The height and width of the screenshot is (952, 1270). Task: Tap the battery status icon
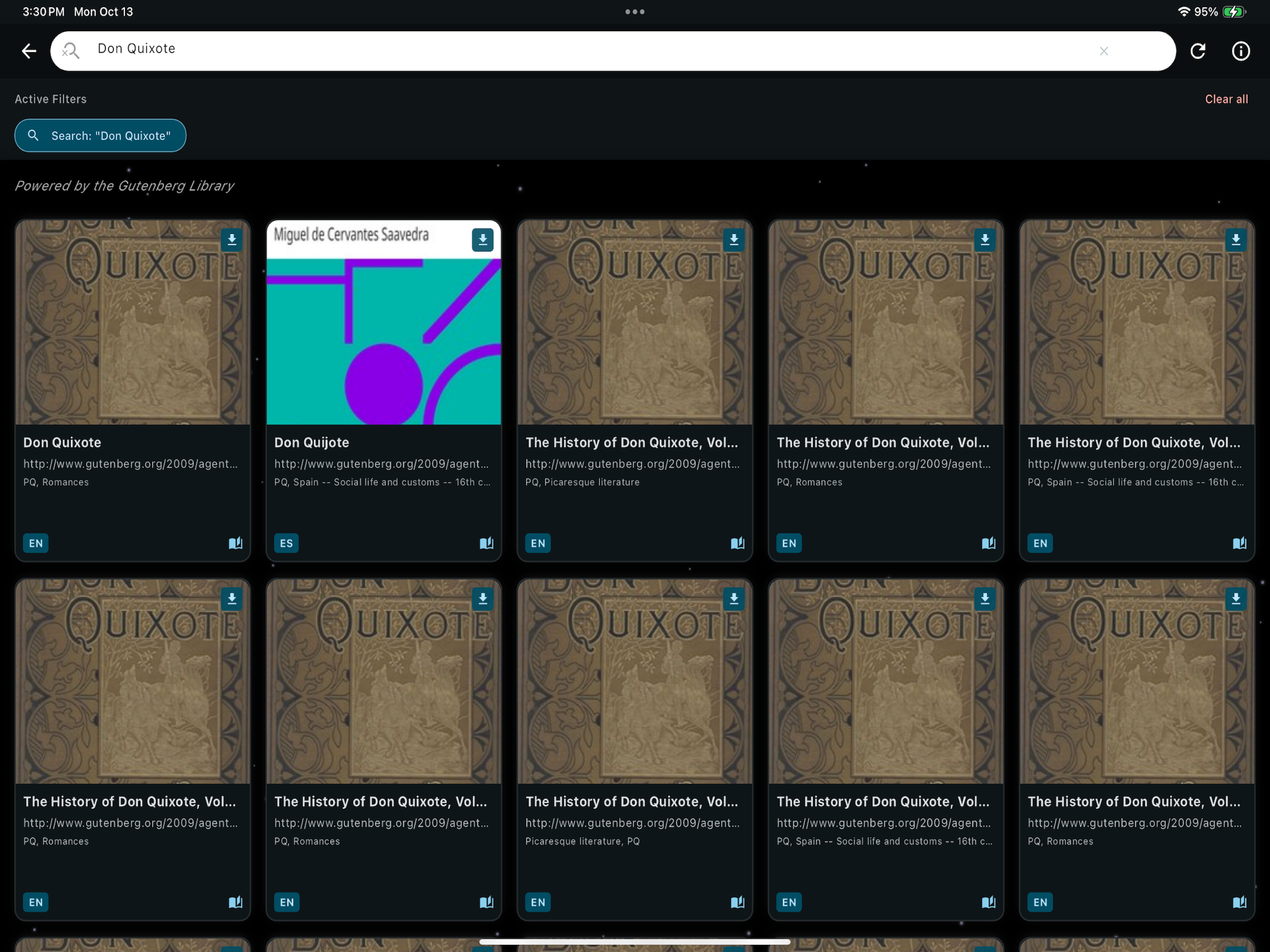[x=1234, y=12]
